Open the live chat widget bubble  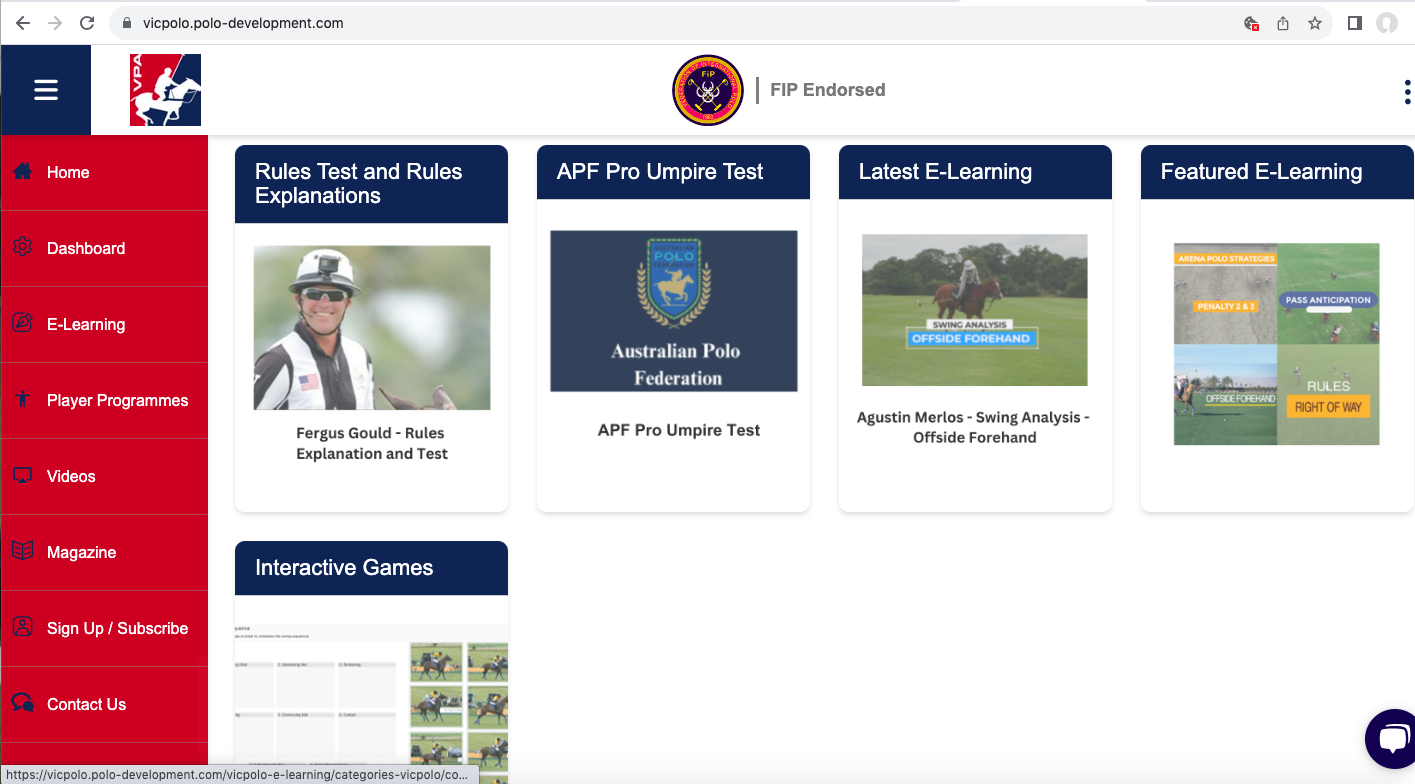point(1391,740)
